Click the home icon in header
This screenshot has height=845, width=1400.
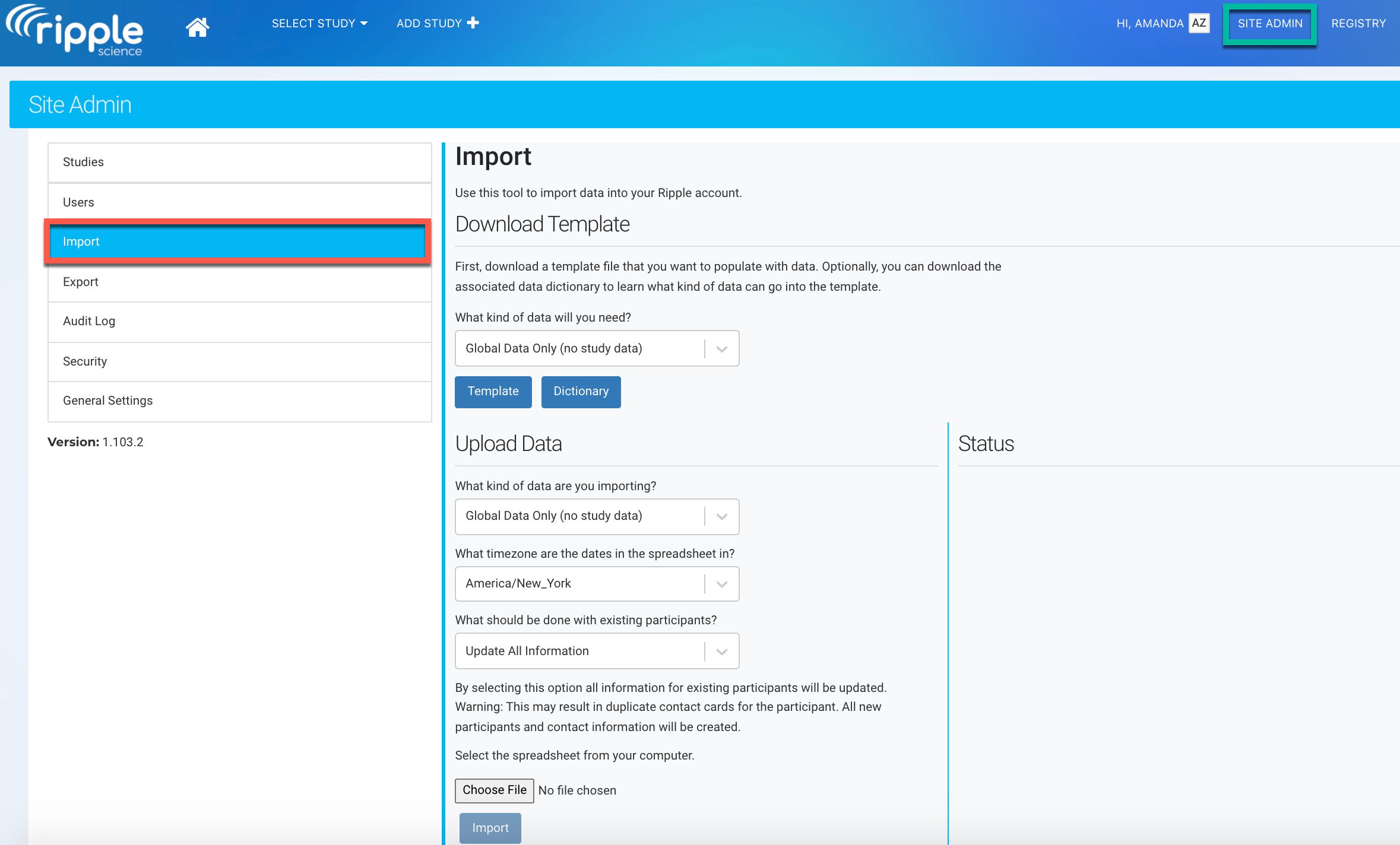tap(197, 27)
